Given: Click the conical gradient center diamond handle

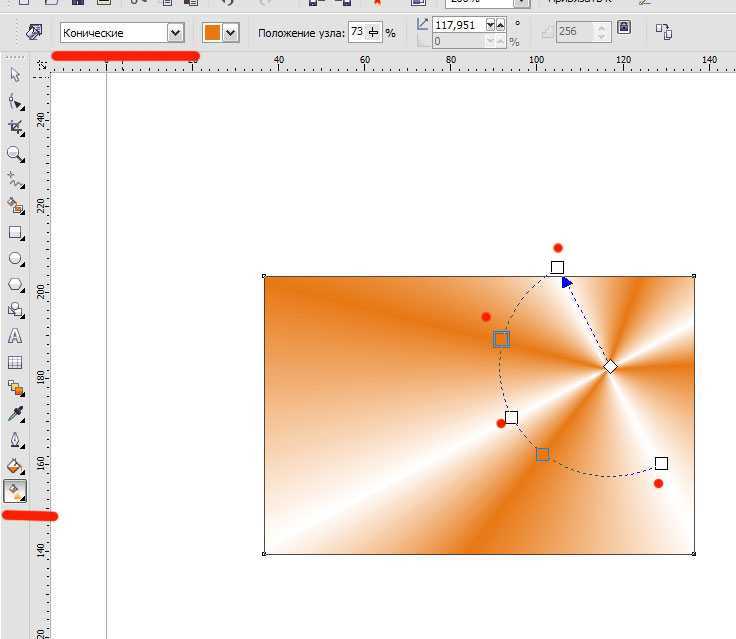Looking at the screenshot, I should (610, 367).
